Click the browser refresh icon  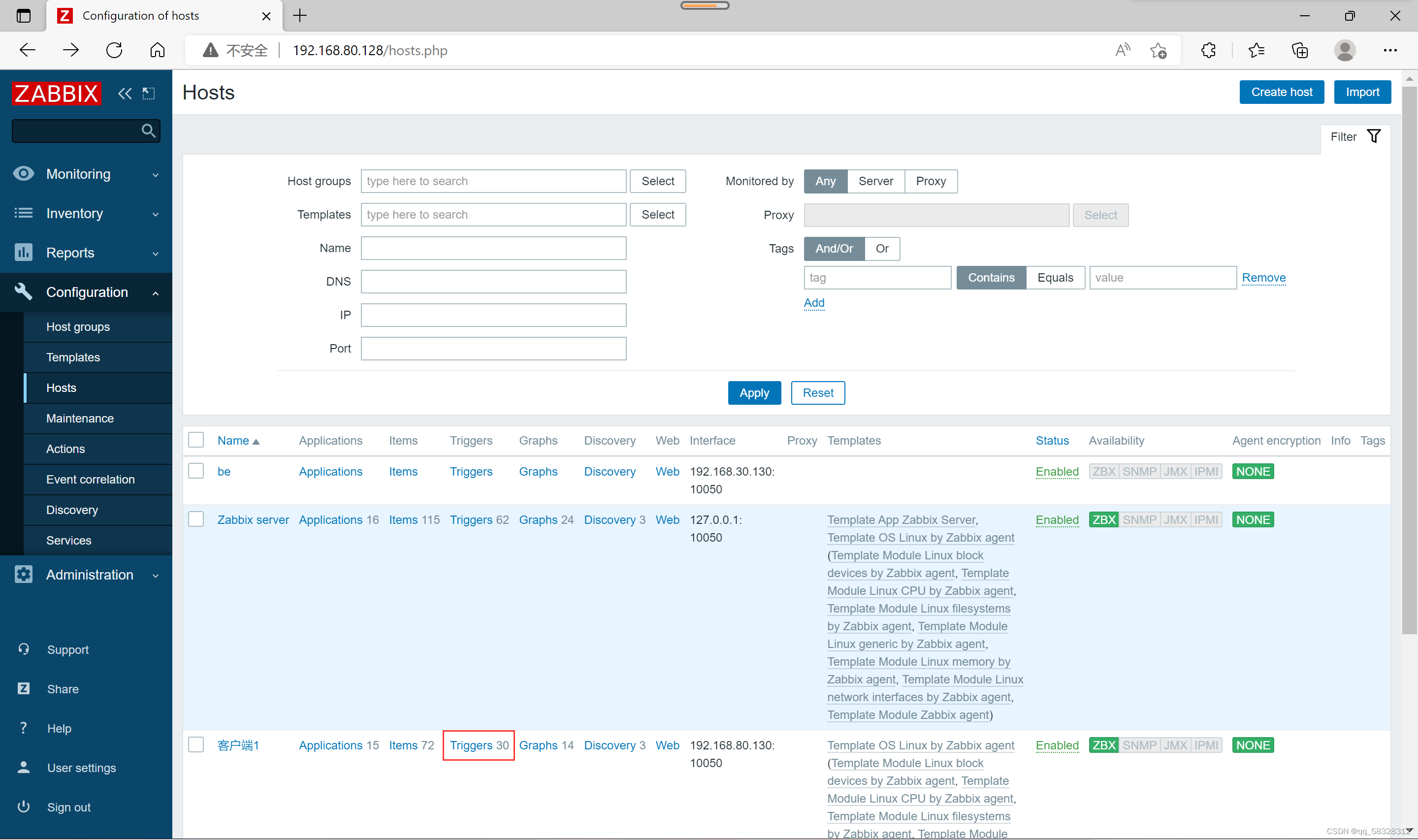[x=114, y=50]
